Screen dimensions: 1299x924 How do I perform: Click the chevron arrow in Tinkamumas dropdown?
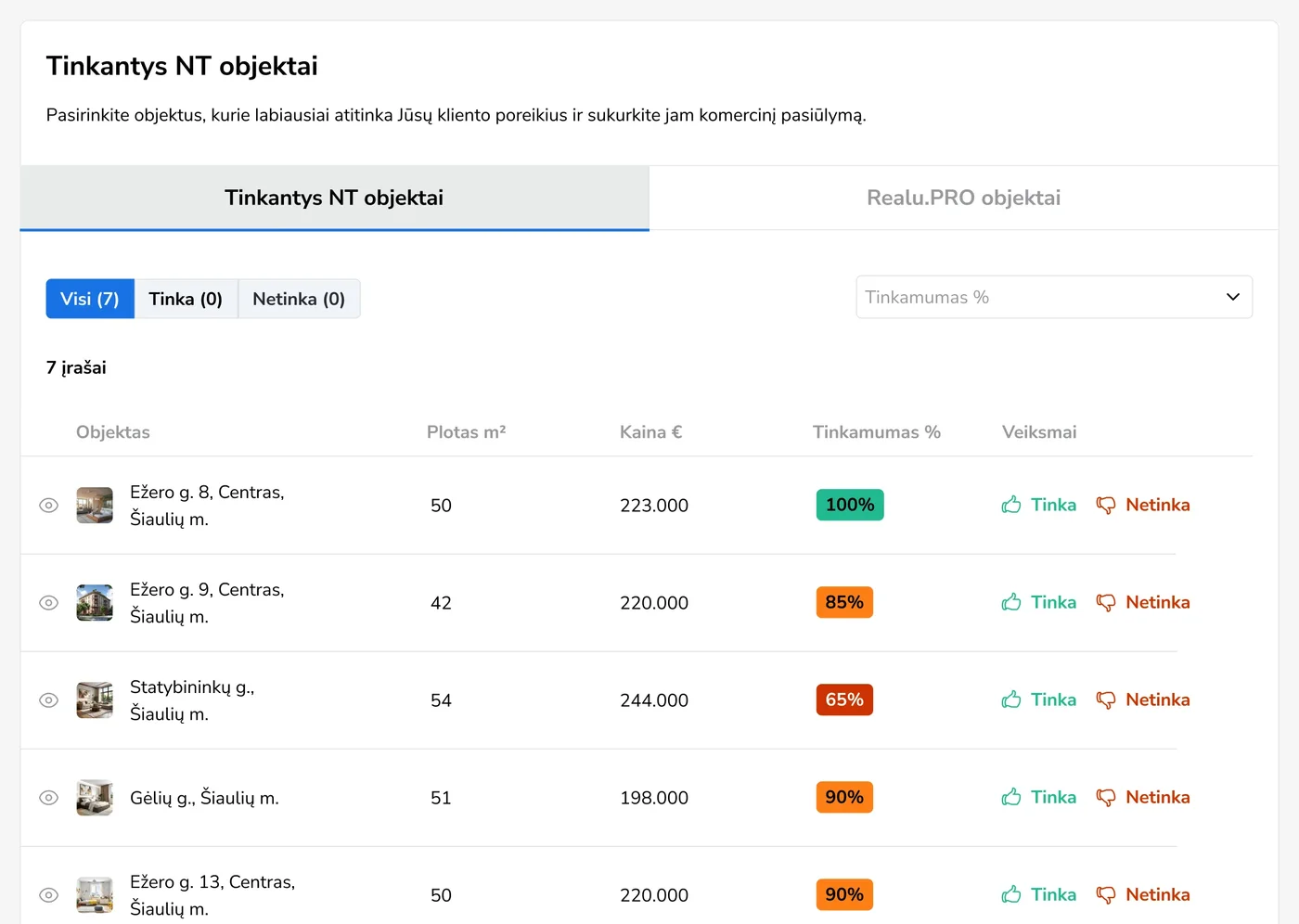[x=1232, y=297]
